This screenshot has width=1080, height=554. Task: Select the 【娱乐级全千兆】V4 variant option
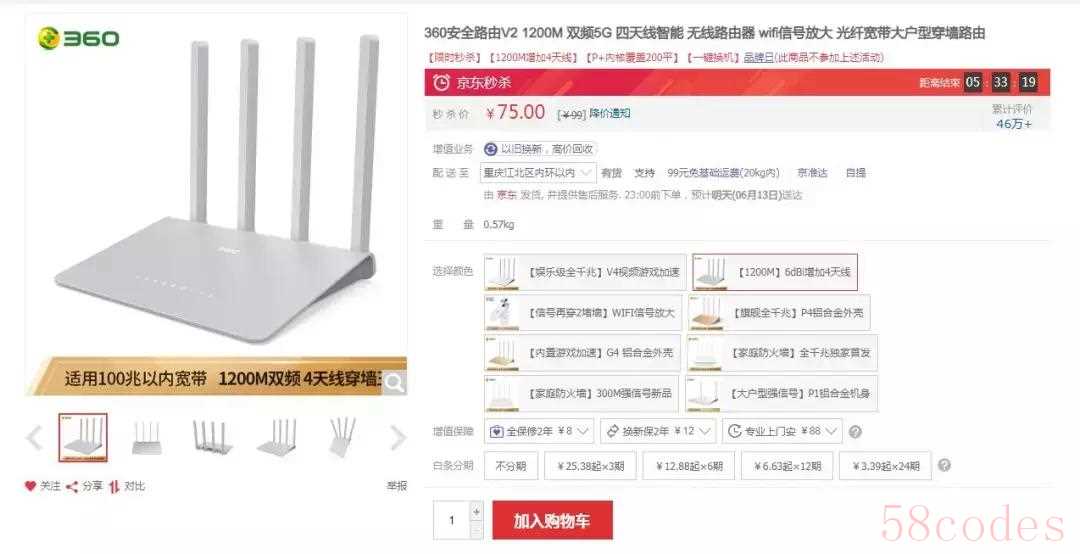click(585, 272)
